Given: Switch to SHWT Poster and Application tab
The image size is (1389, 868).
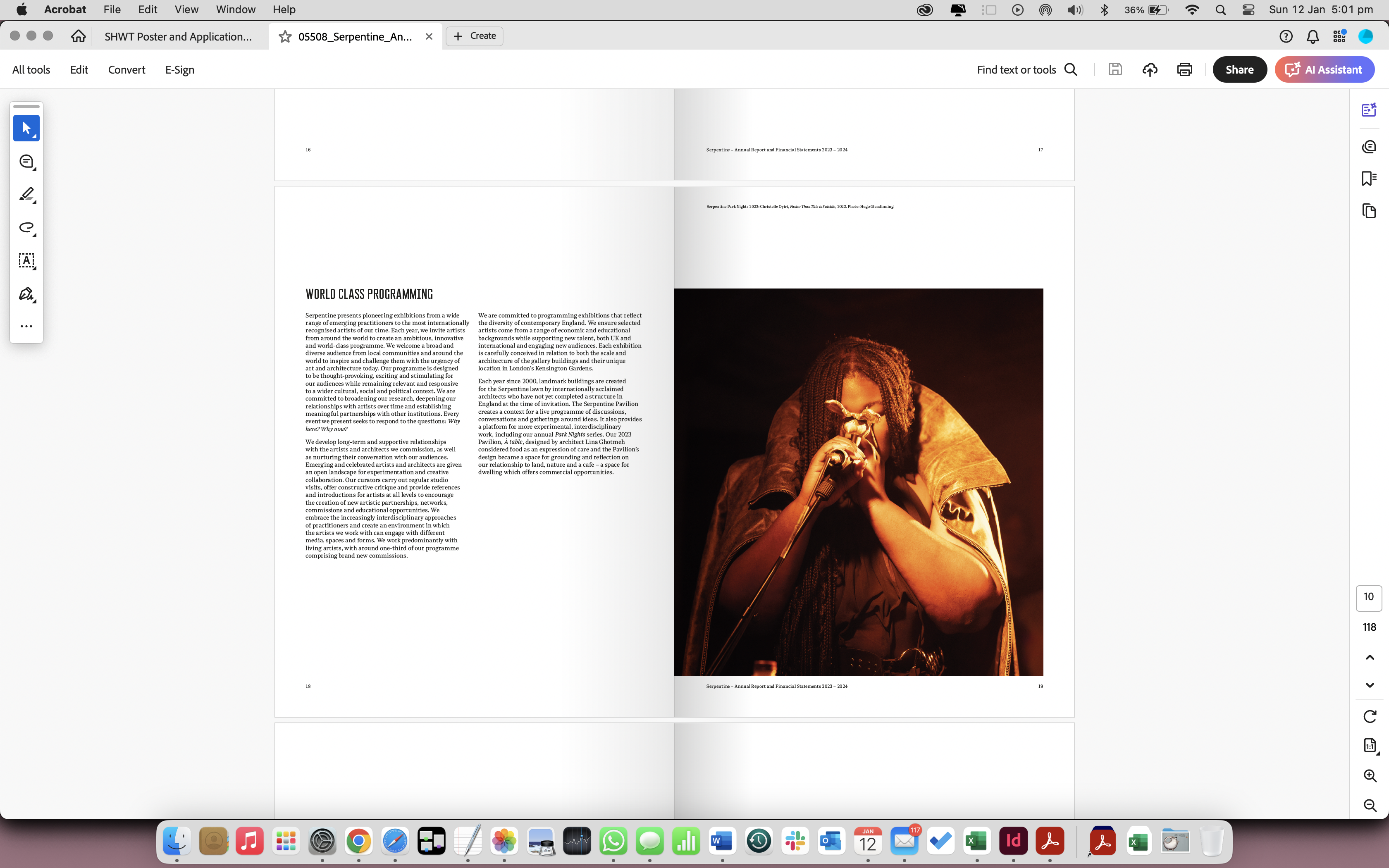Looking at the screenshot, I should pos(178,37).
